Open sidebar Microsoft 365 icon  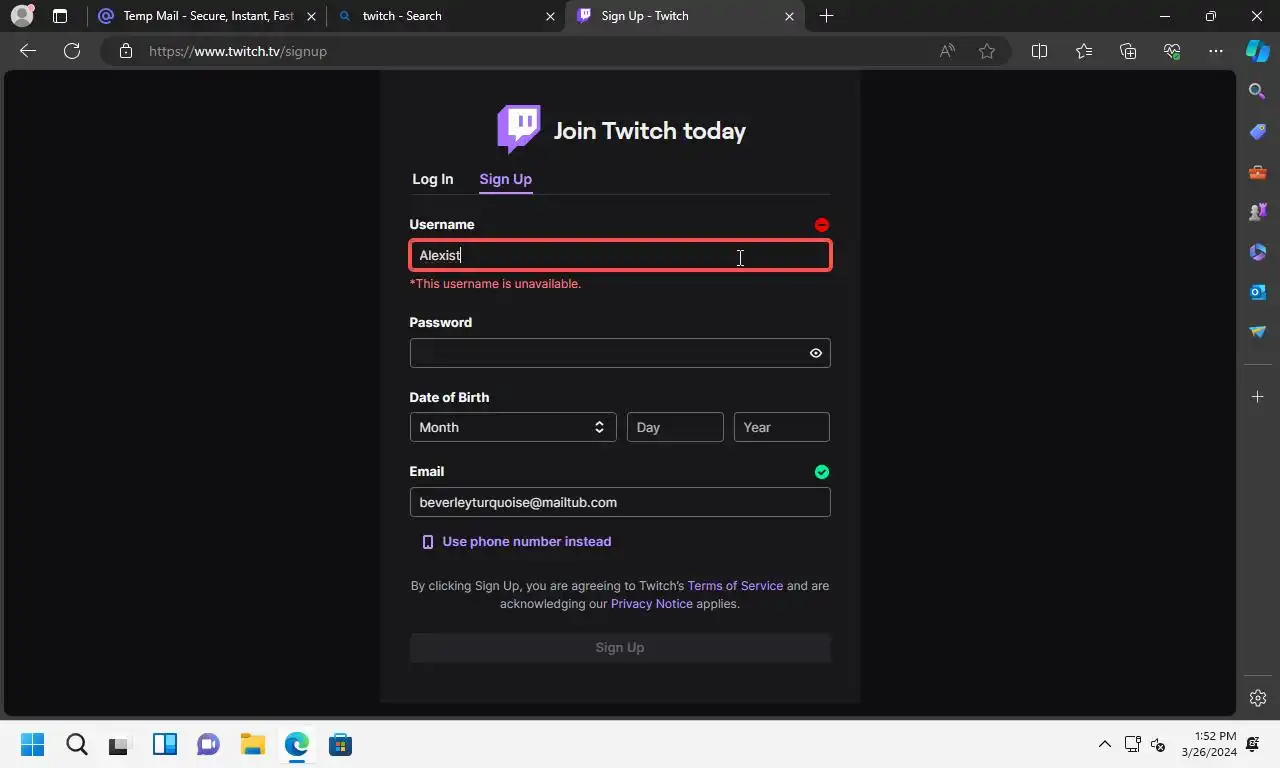[1258, 252]
